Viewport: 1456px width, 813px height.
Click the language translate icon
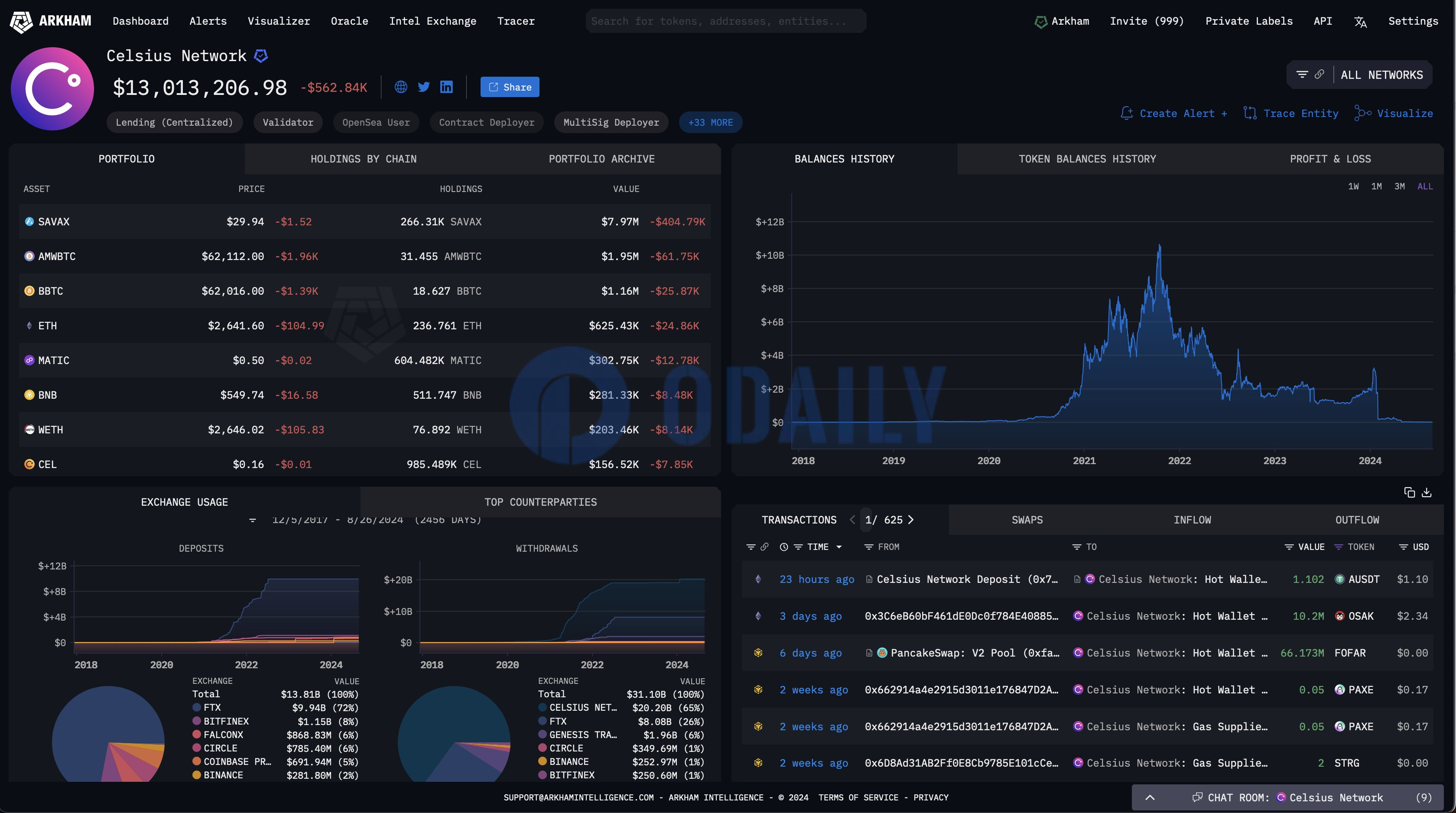coord(1361,22)
